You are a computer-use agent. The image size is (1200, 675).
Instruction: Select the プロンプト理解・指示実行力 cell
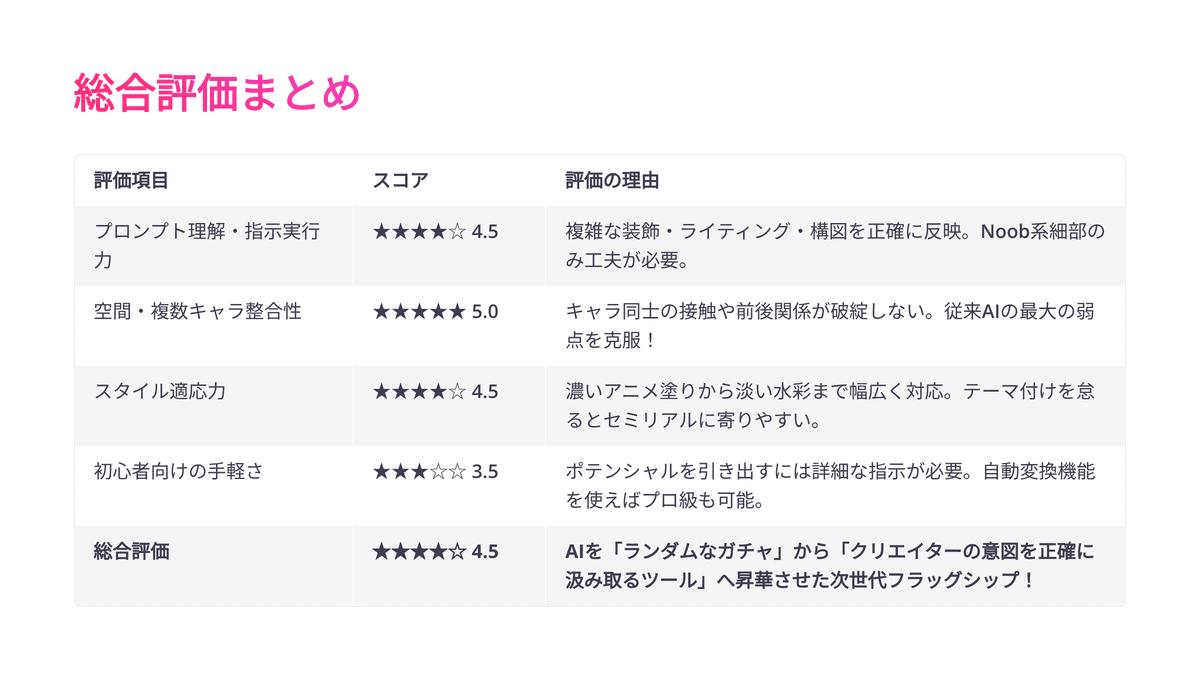tap(206, 246)
